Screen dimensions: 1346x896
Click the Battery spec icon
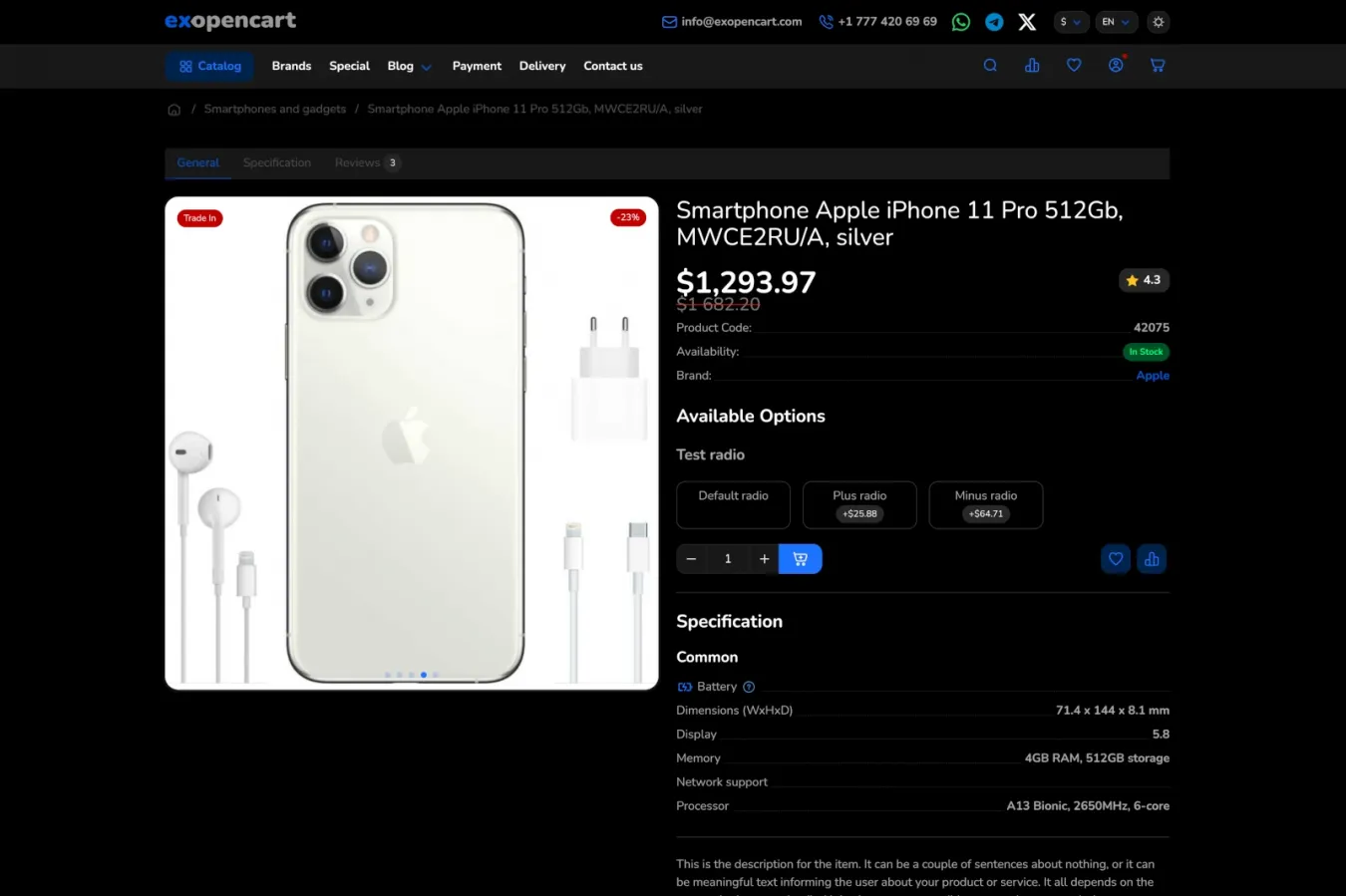click(685, 687)
